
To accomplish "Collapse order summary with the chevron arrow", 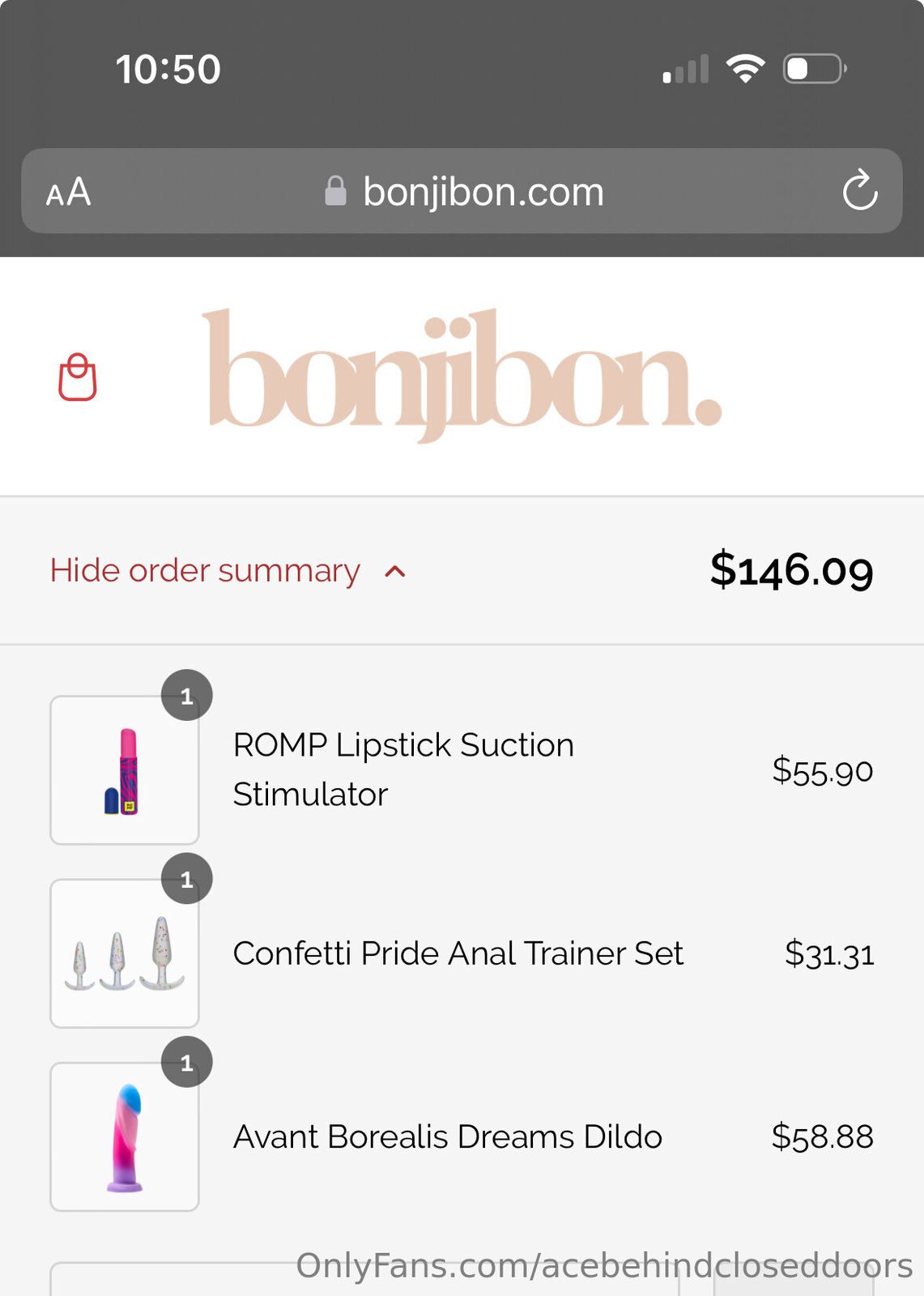I will pyautogui.click(x=395, y=572).
